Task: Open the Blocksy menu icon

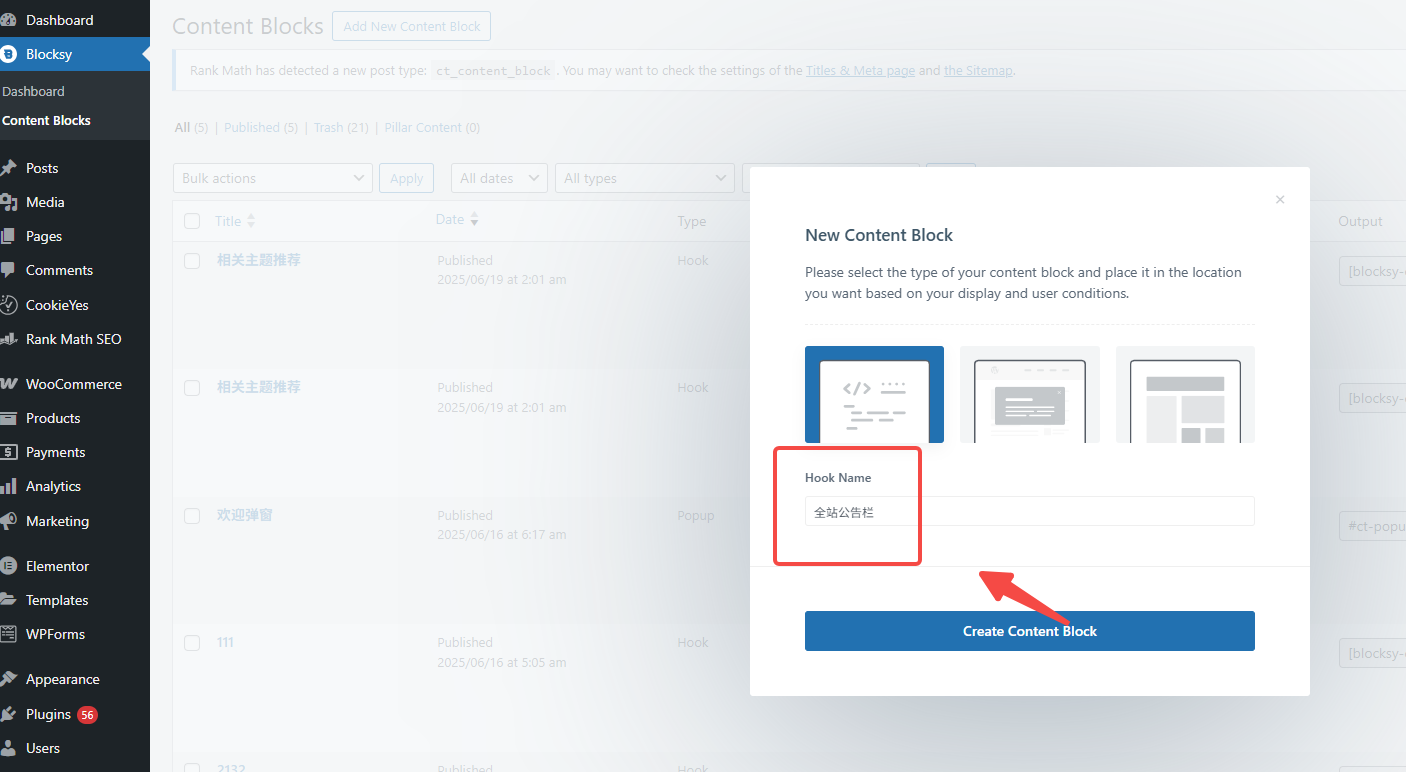Action: coord(12,55)
